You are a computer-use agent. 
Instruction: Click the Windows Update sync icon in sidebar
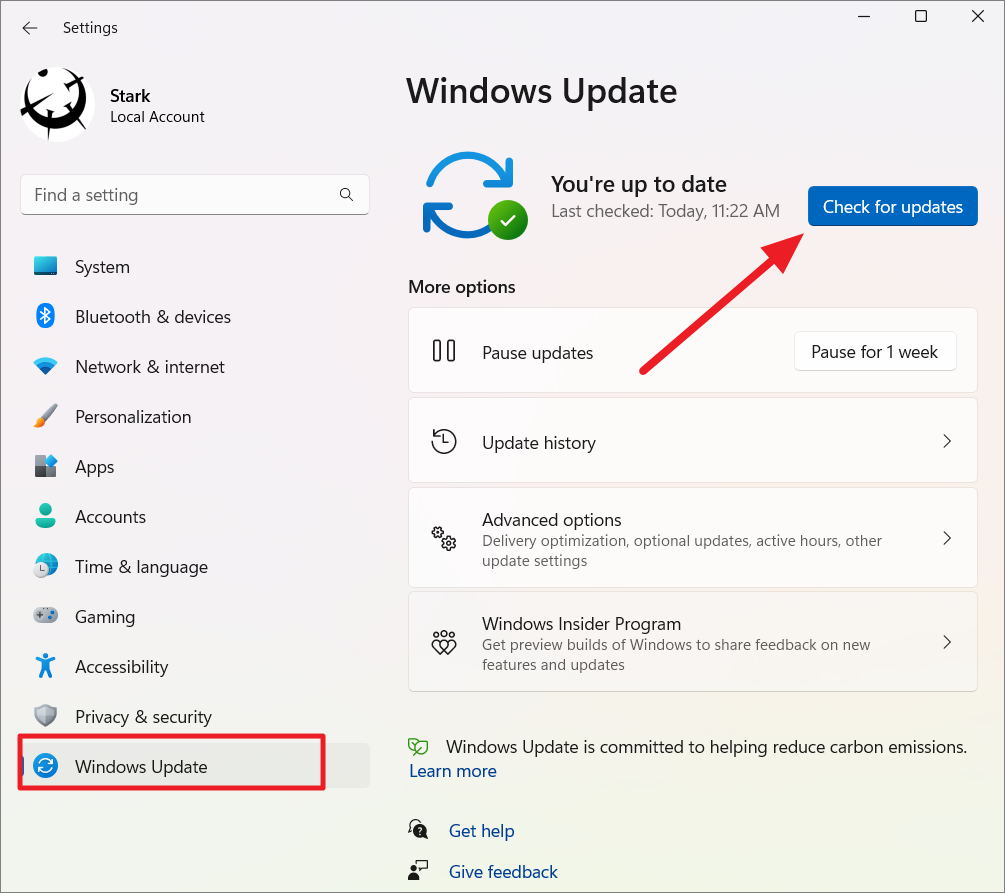point(46,766)
